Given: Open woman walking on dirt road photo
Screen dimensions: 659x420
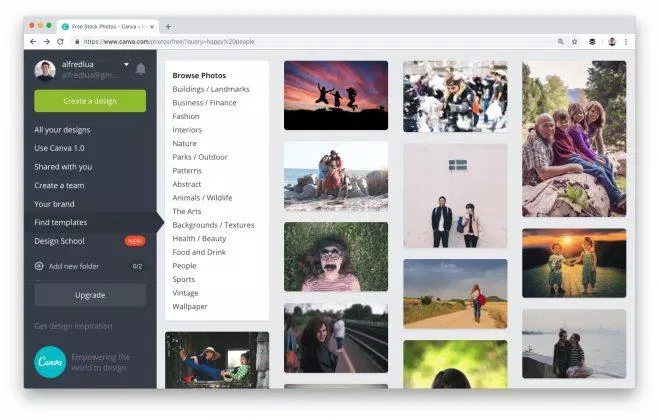Looking at the screenshot, I should [455, 294].
